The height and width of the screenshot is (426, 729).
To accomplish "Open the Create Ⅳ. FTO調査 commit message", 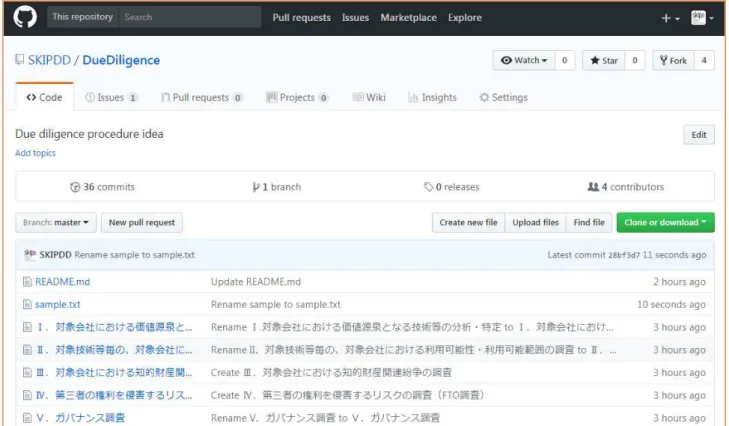I will [348, 395].
